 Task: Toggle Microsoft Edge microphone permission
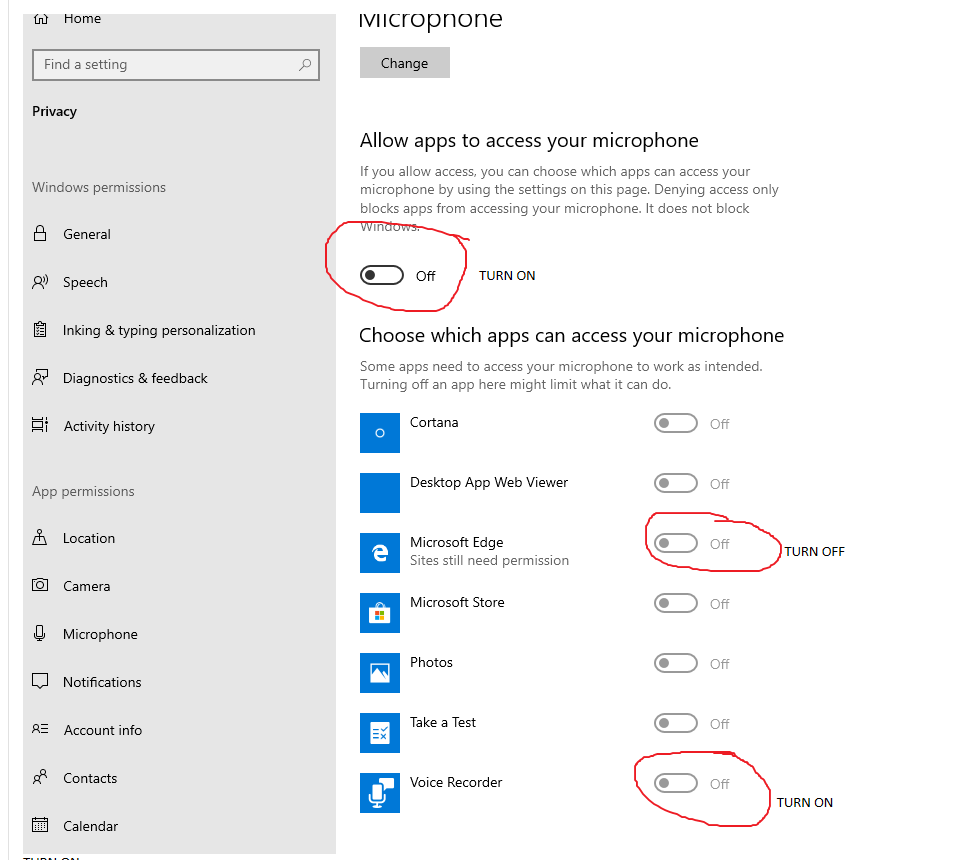coord(675,543)
